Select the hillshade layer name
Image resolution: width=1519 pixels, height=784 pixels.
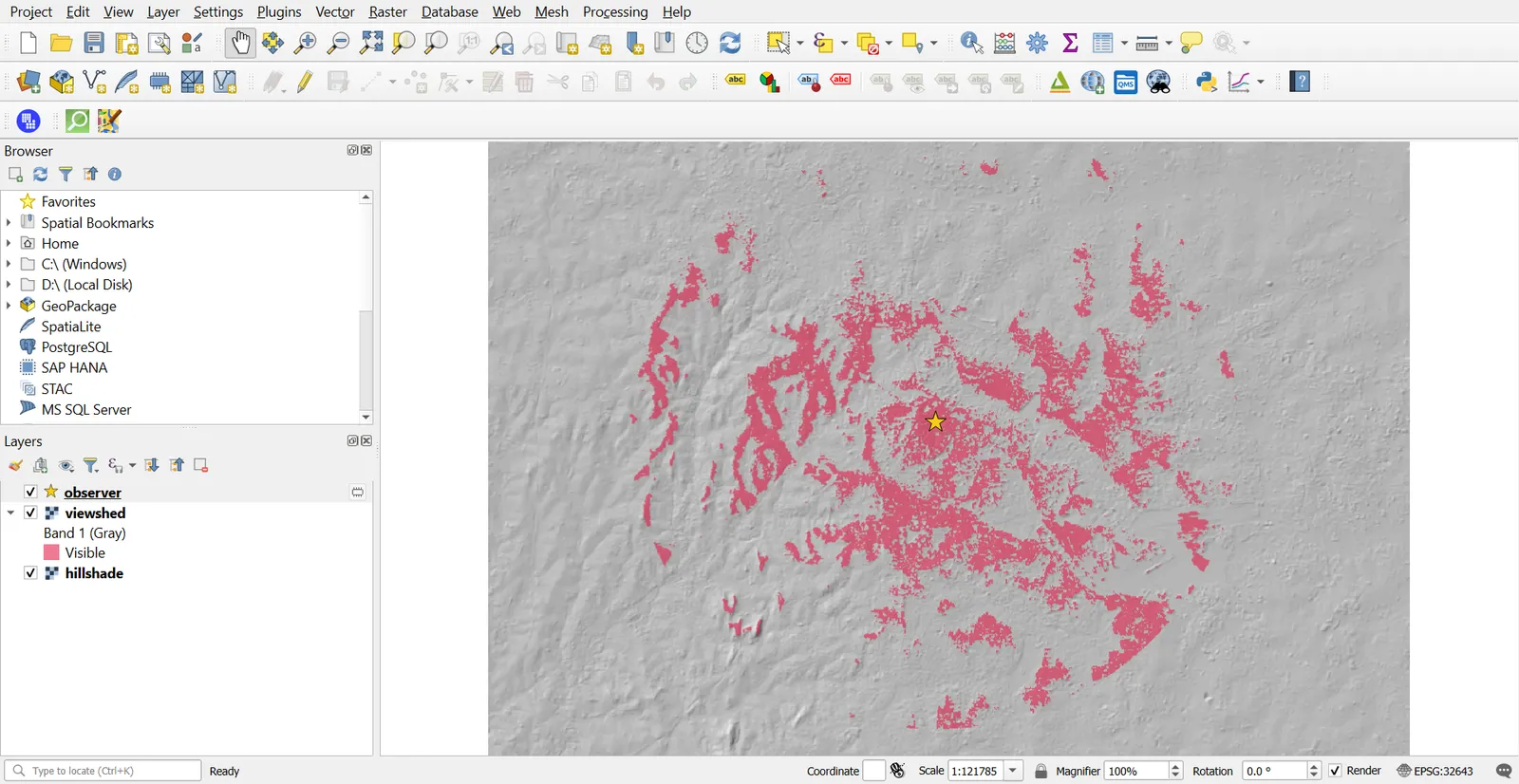tap(94, 573)
